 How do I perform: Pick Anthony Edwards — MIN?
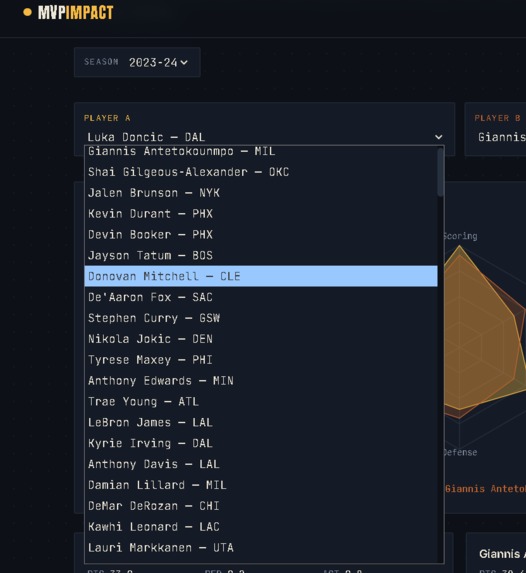click(x=261, y=380)
